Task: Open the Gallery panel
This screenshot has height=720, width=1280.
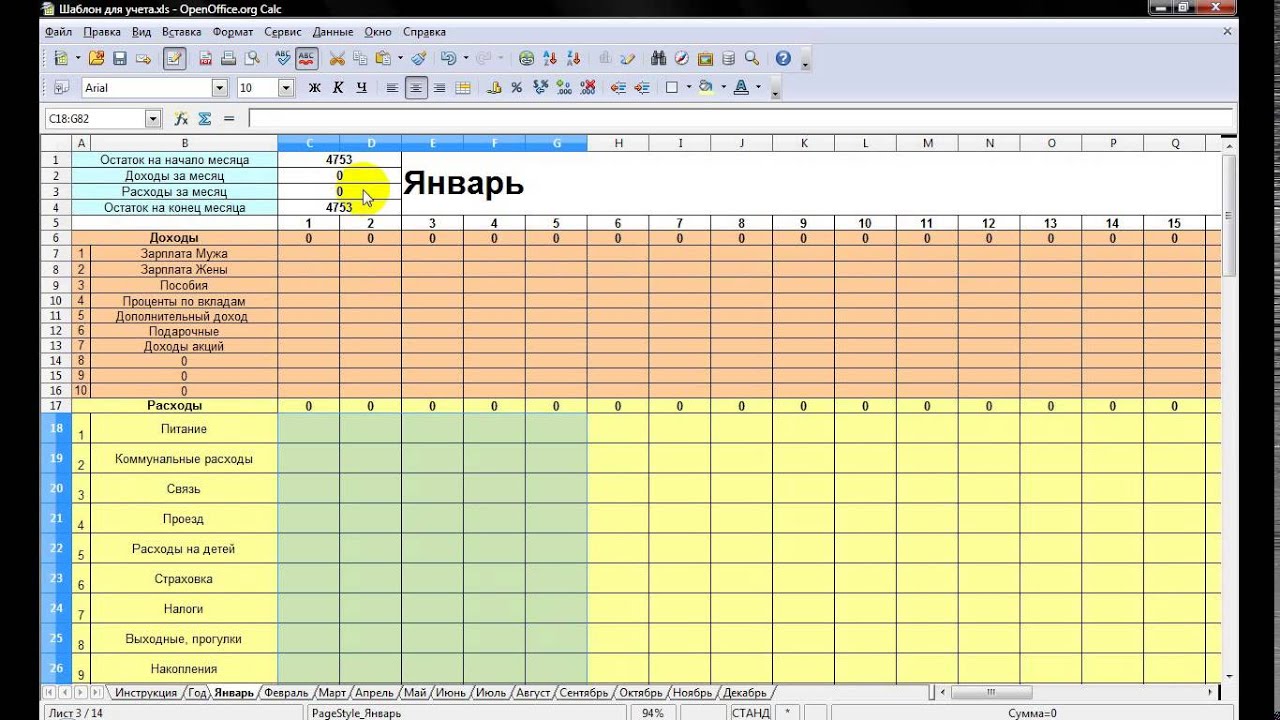Action: tap(705, 58)
